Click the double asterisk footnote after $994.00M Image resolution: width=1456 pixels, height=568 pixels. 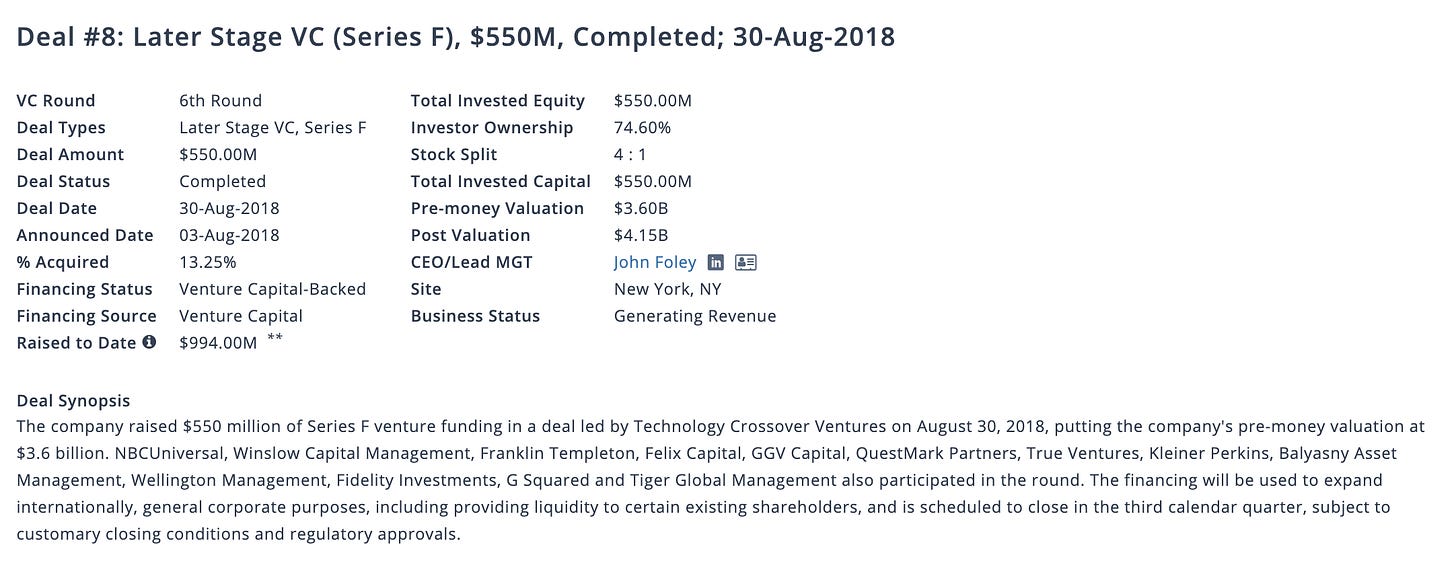(x=275, y=338)
